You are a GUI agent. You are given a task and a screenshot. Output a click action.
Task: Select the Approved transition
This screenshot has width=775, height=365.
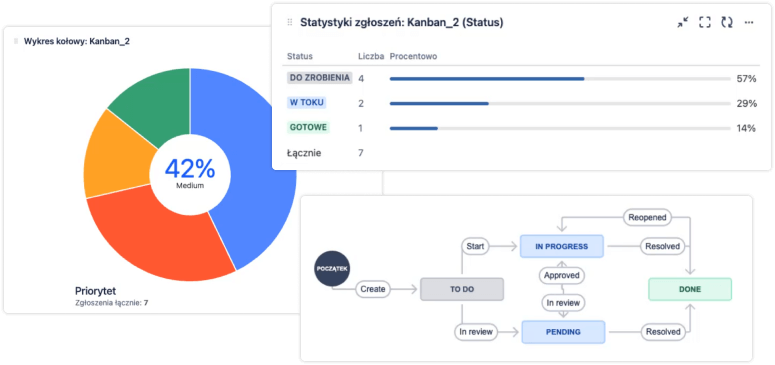[x=561, y=275]
